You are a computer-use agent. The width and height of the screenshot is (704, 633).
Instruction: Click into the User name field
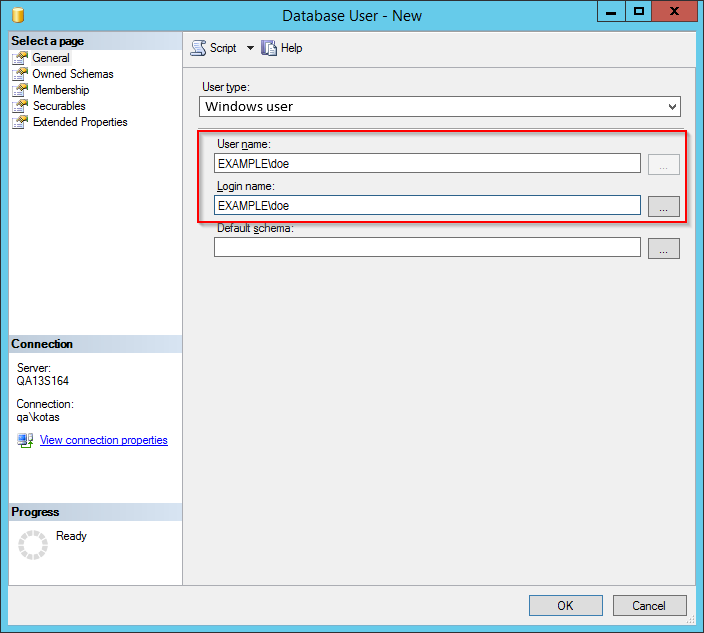pos(427,163)
